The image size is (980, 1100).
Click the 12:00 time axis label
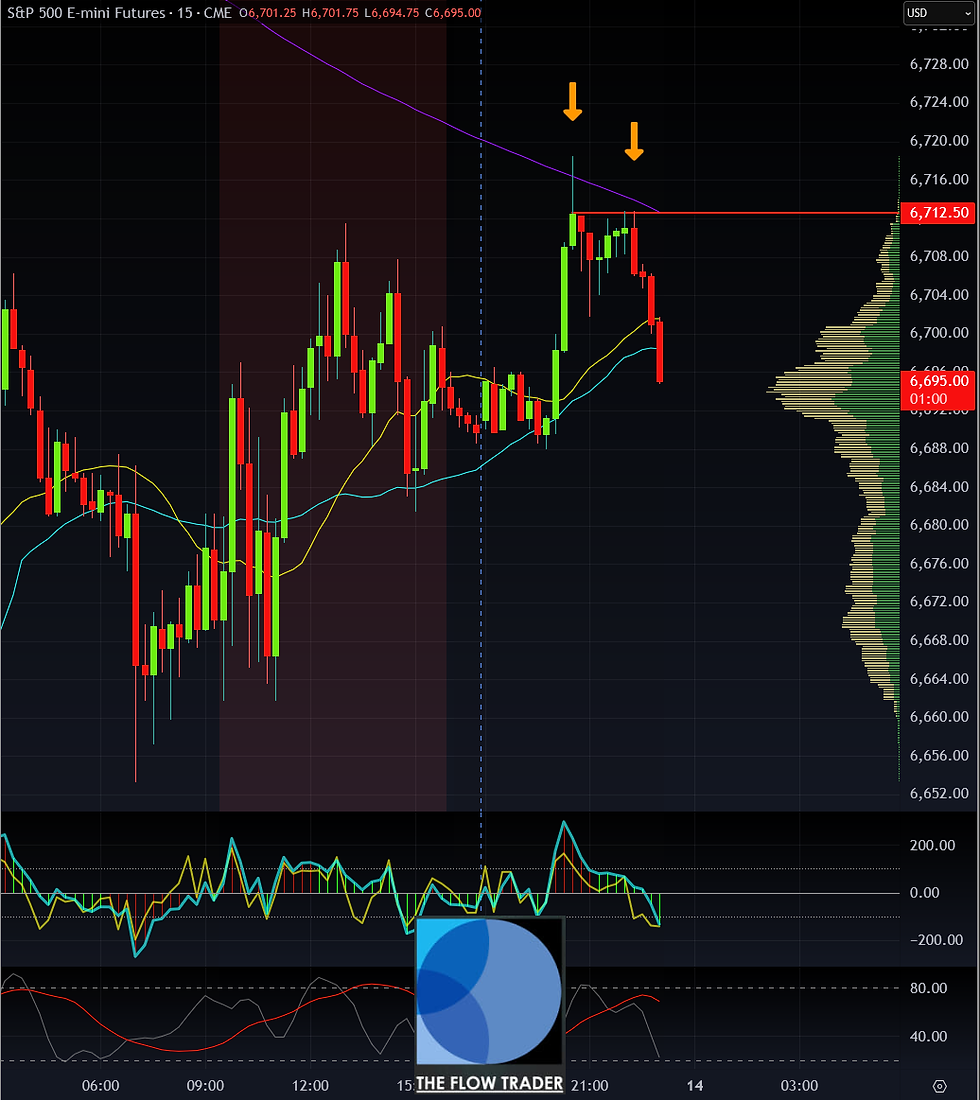[310, 1085]
